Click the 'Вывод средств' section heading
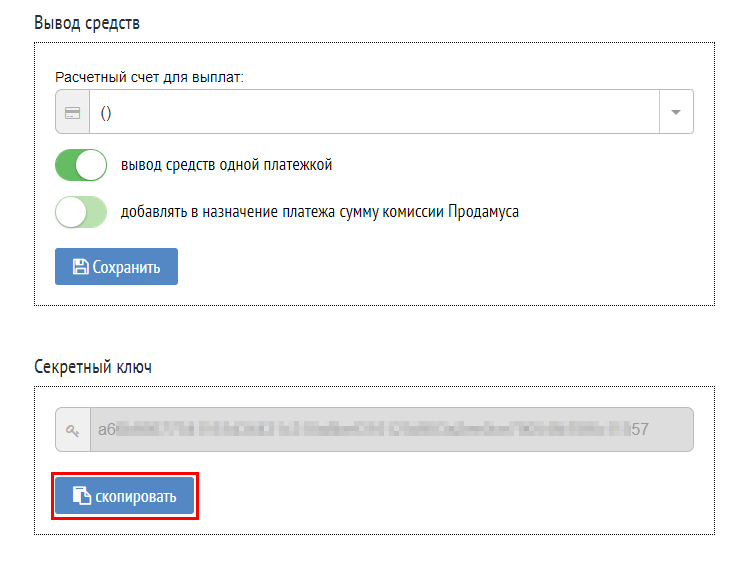Image resolution: width=740 pixels, height=569 pixels. coord(86,23)
